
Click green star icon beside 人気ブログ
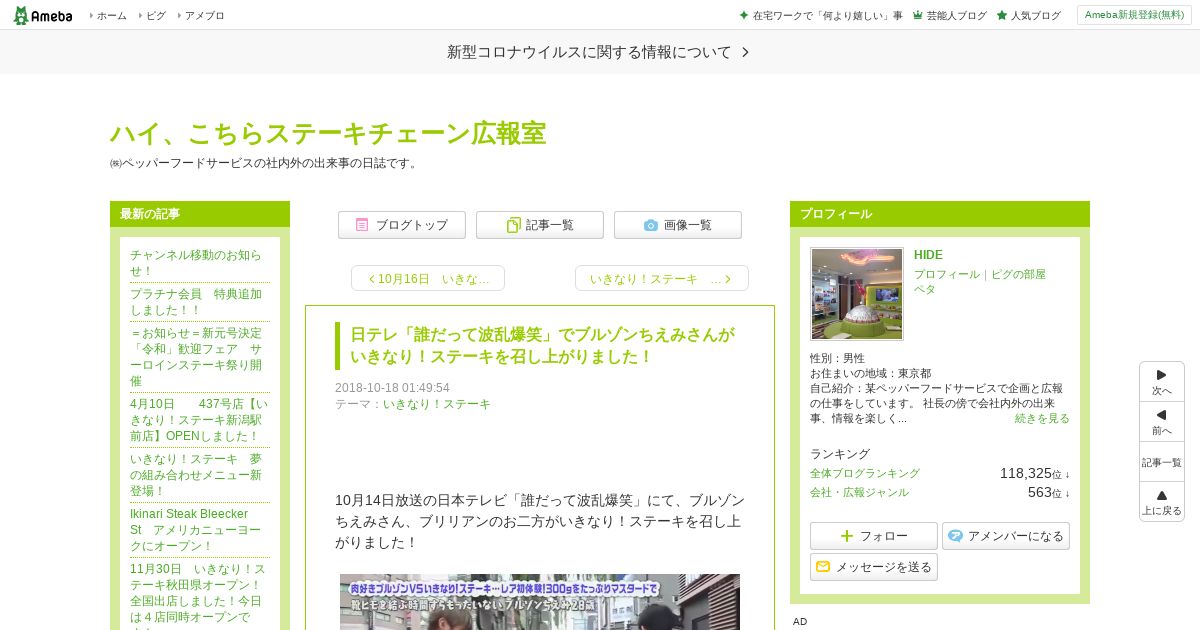1002,16
